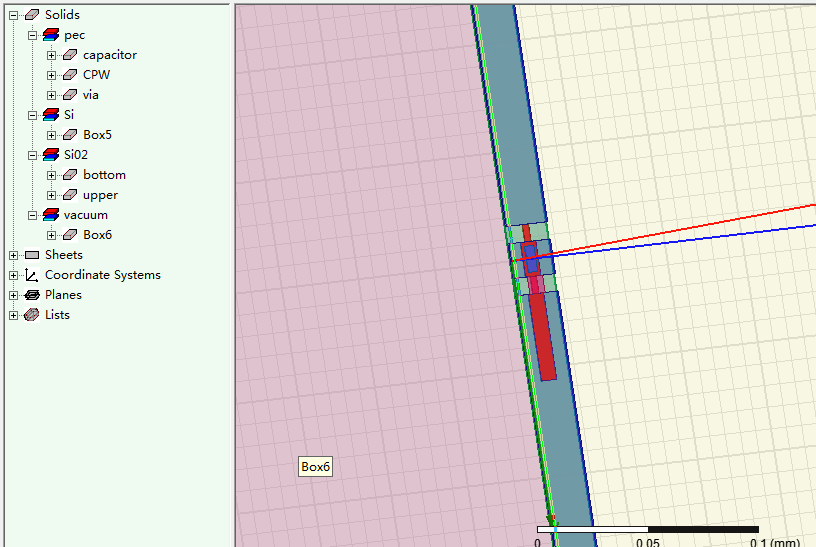Image resolution: width=816 pixels, height=547 pixels.
Task: Expand the capacitor object node
Action: tap(52, 55)
